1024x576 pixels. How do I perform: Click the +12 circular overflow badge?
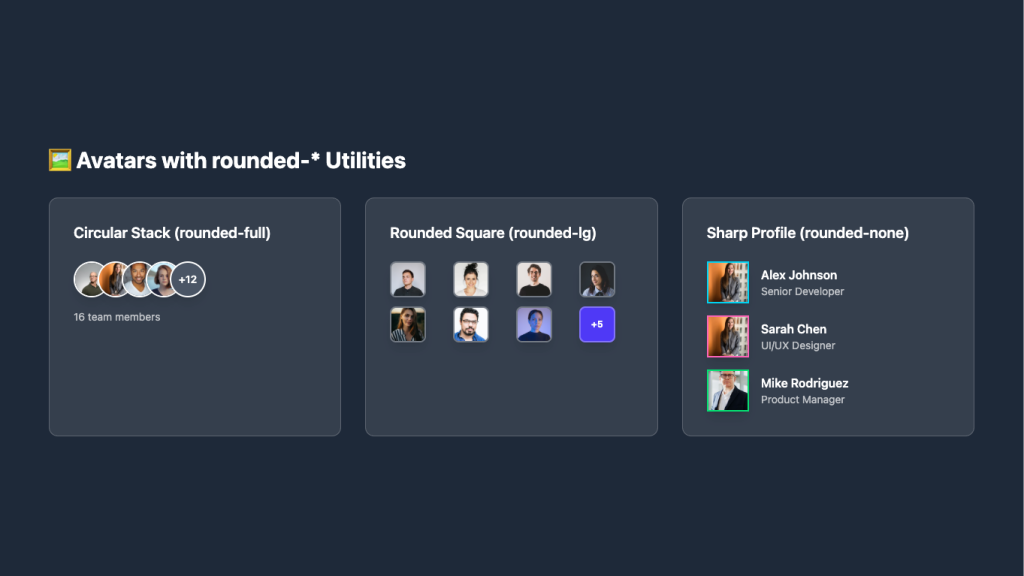[x=188, y=279]
